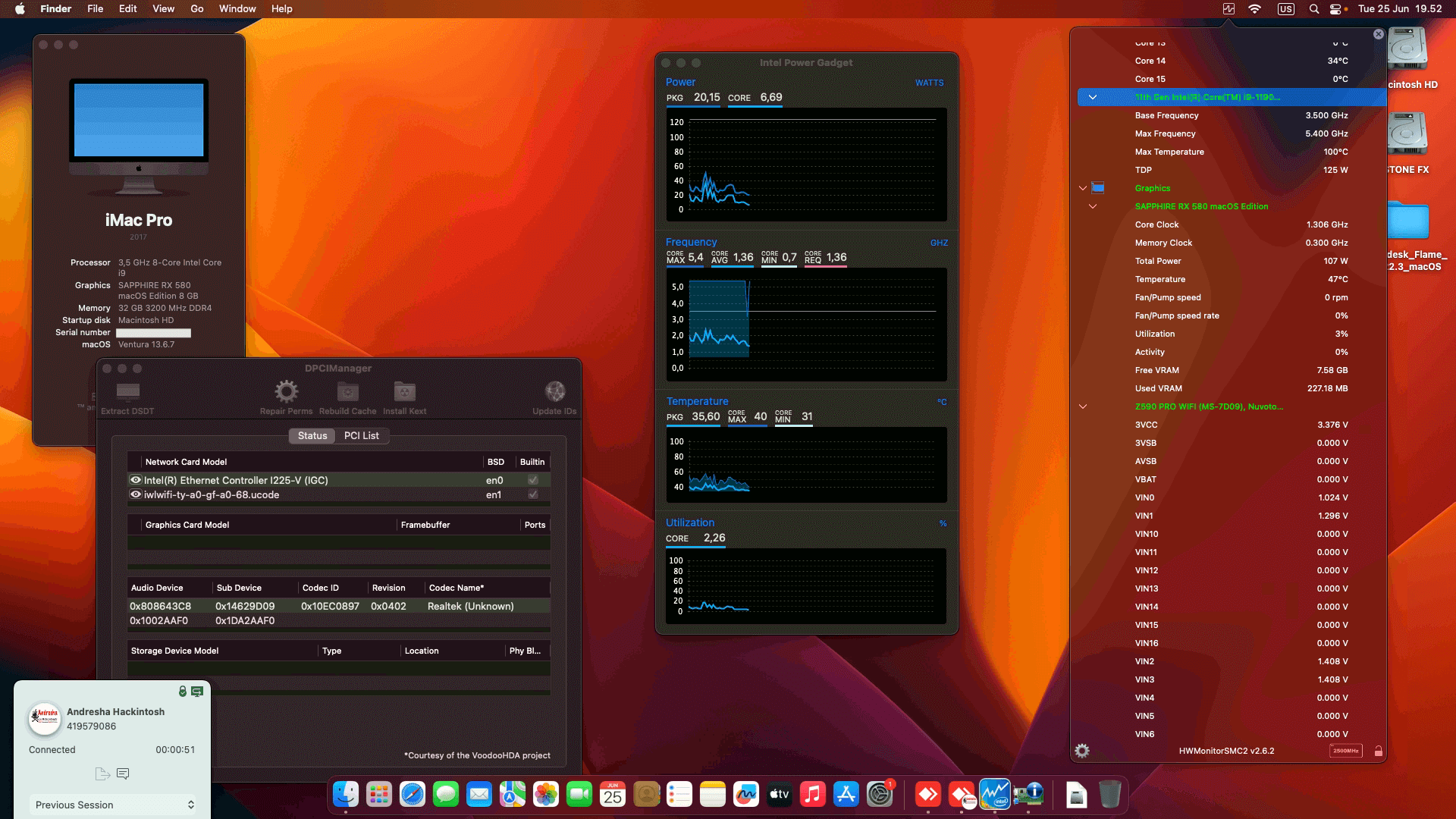The height and width of the screenshot is (819, 1456).
Task: Collapse the Graphics section in HWMonitorSMC2
Action: click(x=1082, y=188)
